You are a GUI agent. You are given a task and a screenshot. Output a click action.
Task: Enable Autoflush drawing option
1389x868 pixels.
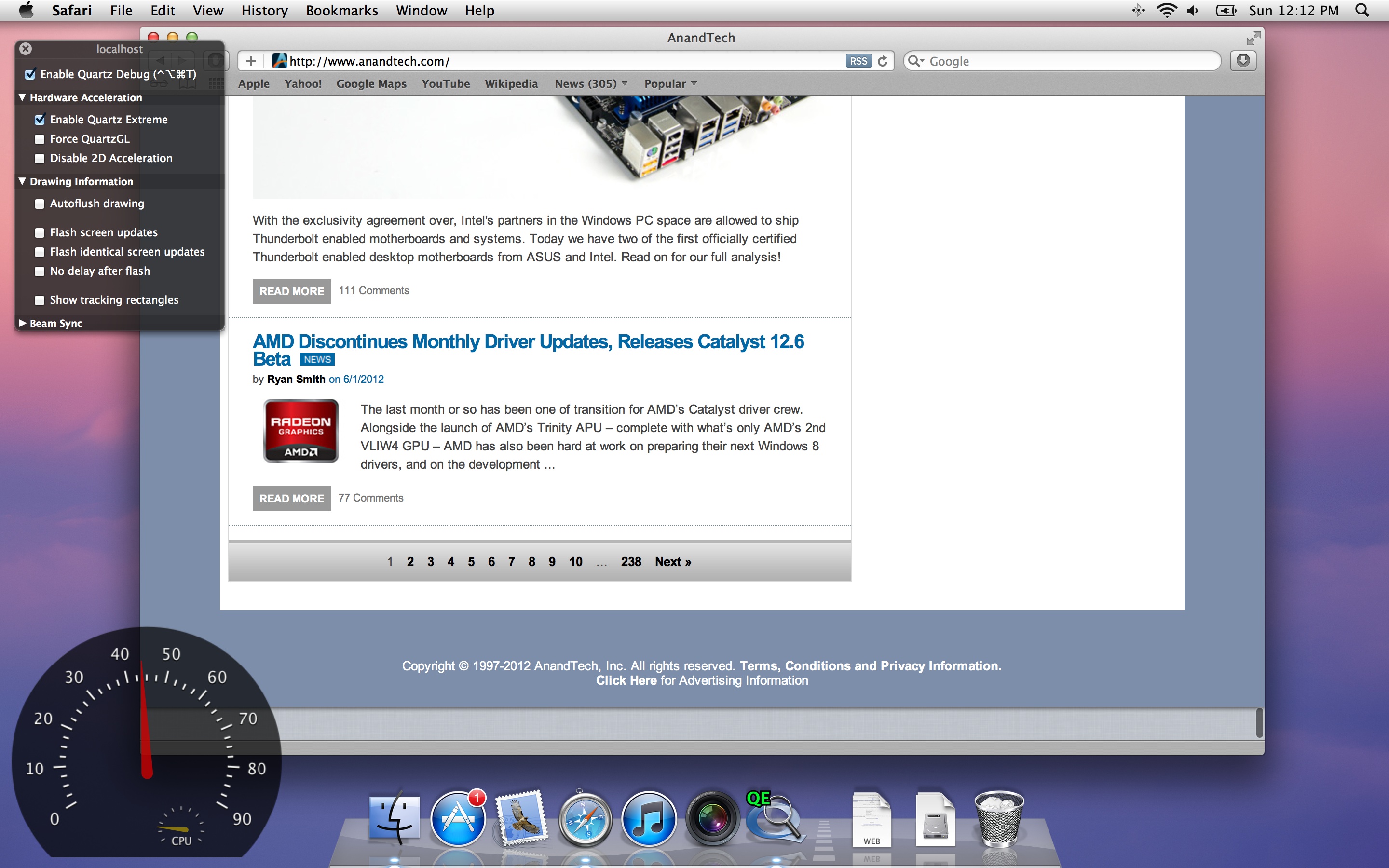[40, 204]
